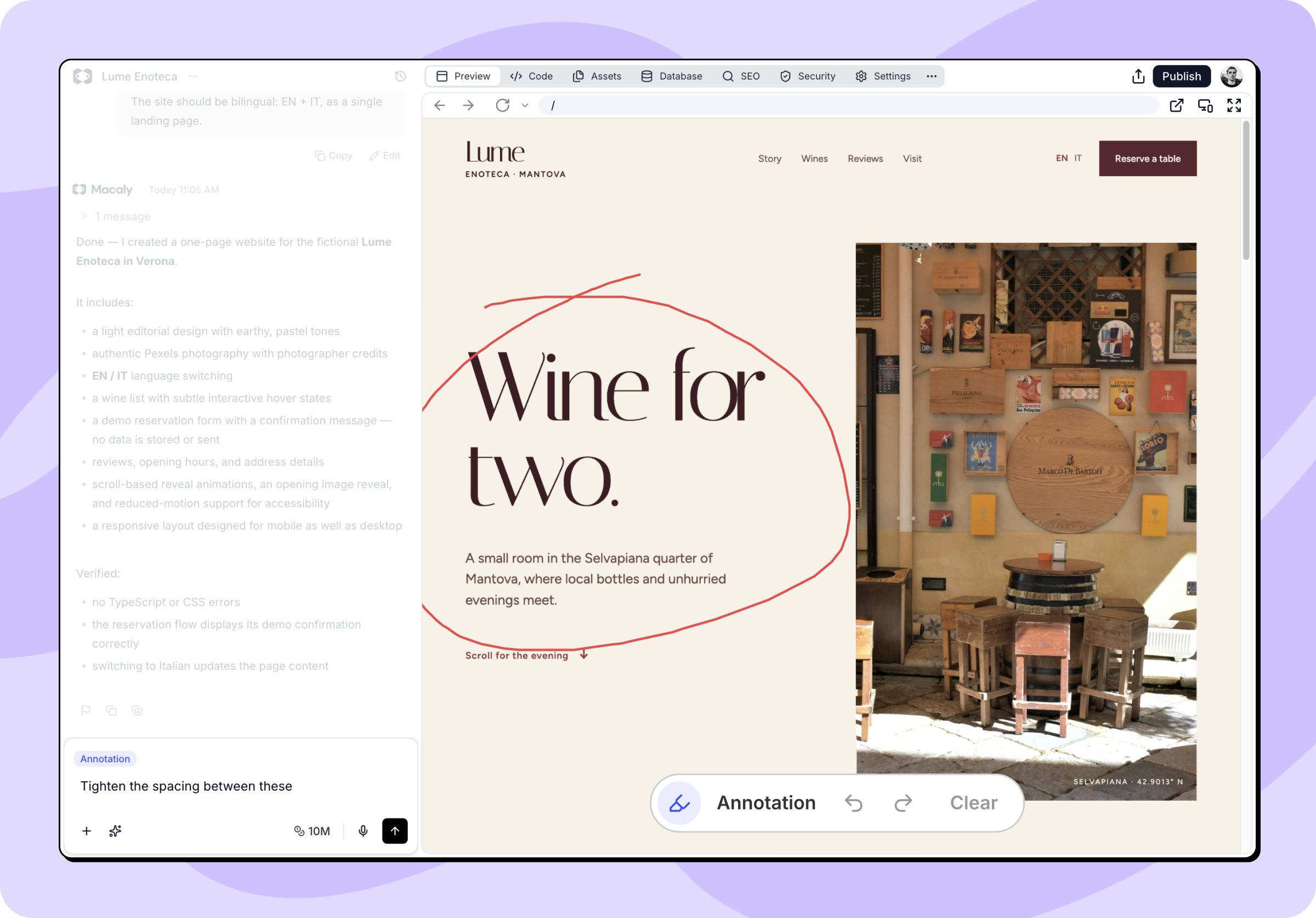
Task: Click the share/export icon next to Publish
Action: (1138, 76)
